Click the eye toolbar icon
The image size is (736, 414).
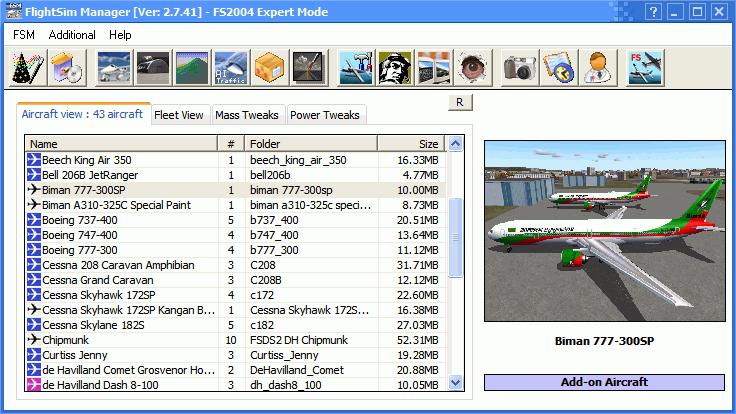[473, 68]
